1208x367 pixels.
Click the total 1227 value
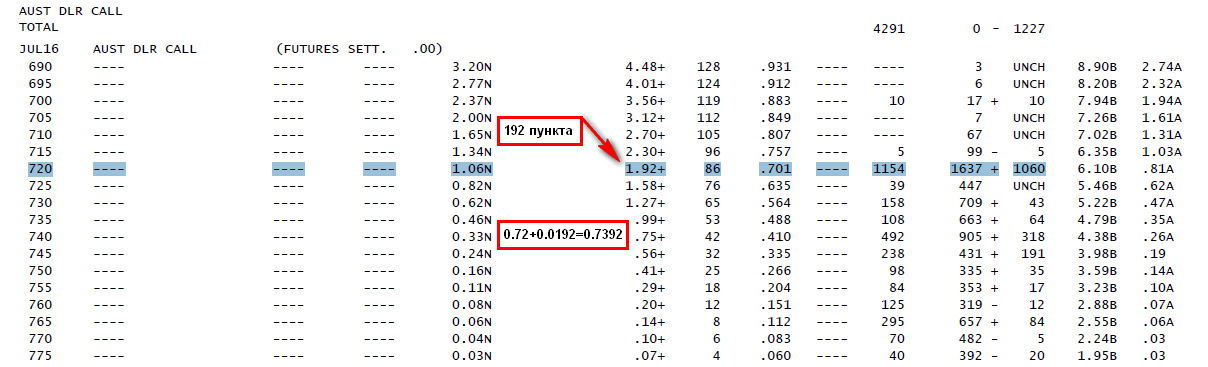[x=1029, y=29]
